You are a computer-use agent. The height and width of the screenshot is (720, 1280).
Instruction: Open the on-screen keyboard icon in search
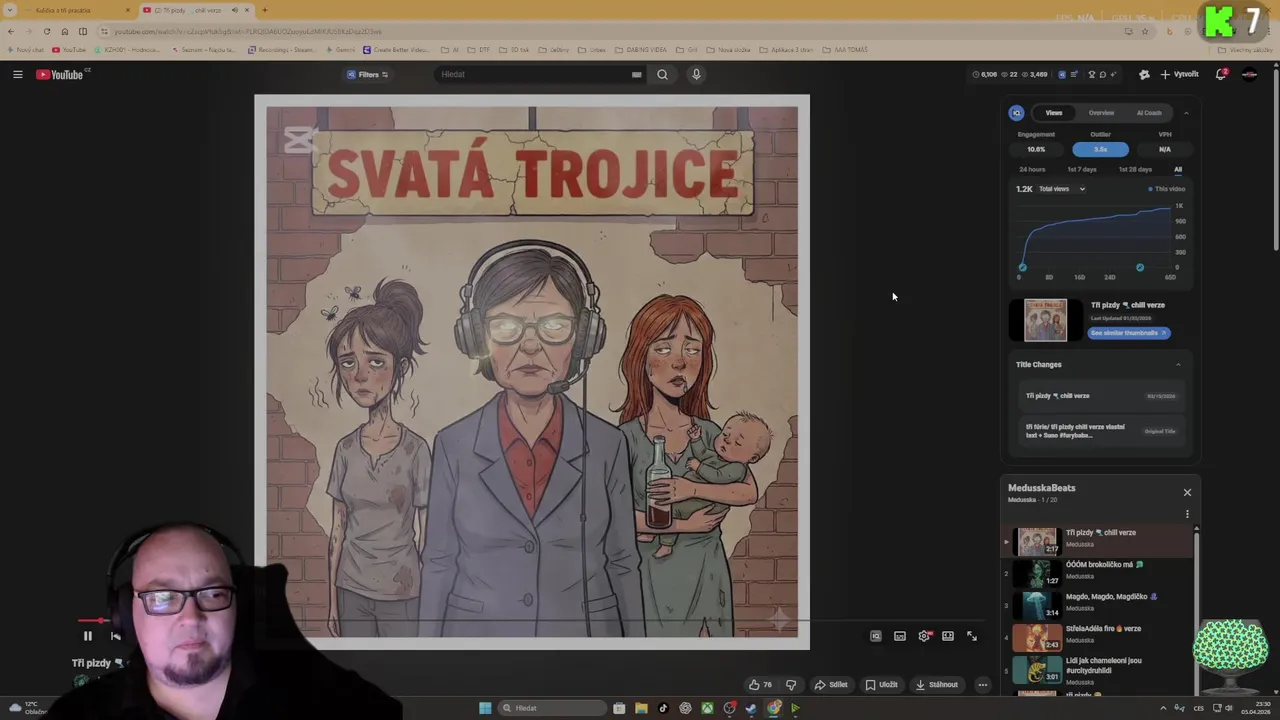(x=636, y=74)
